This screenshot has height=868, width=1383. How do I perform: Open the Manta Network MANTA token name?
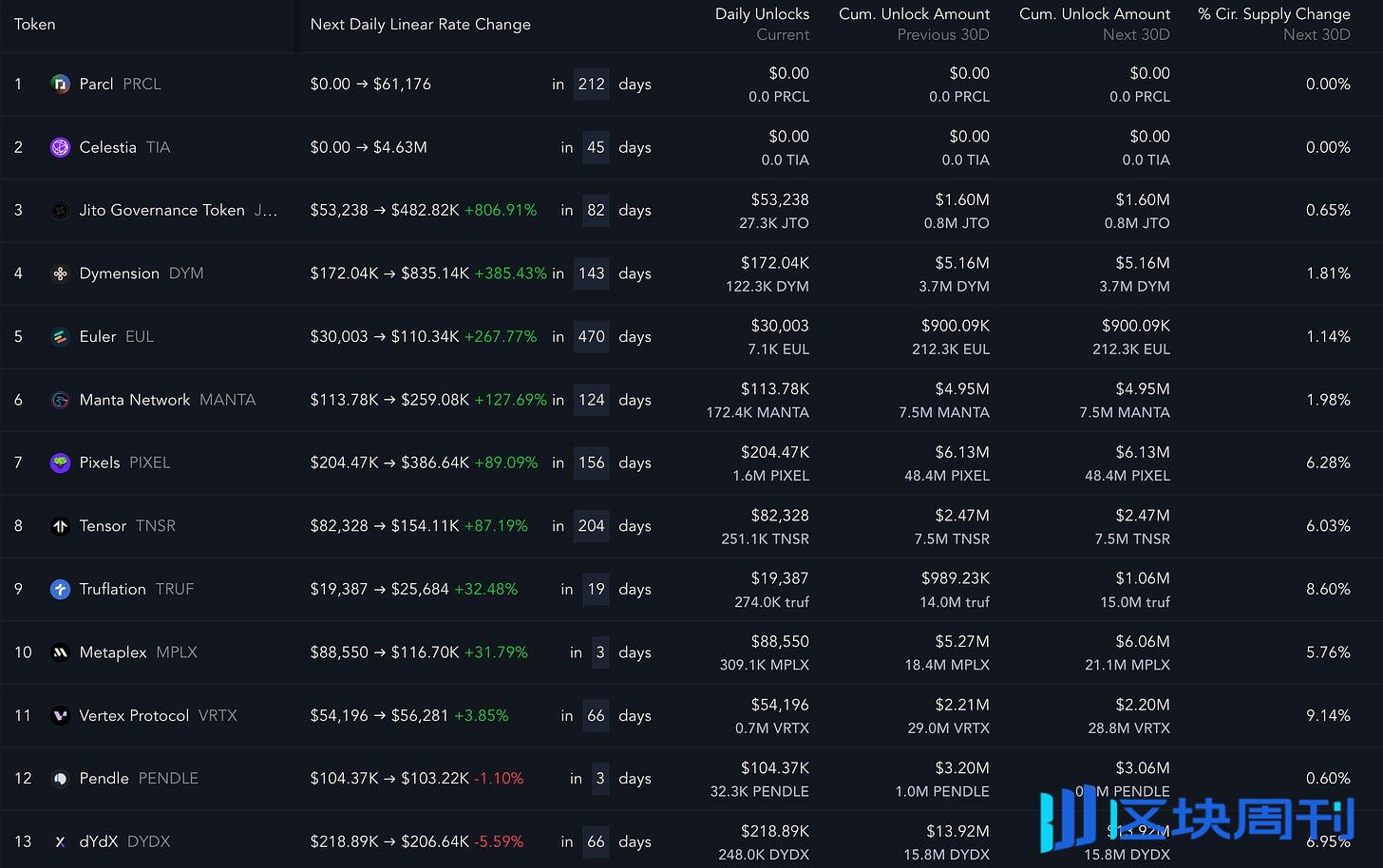[x=167, y=400]
